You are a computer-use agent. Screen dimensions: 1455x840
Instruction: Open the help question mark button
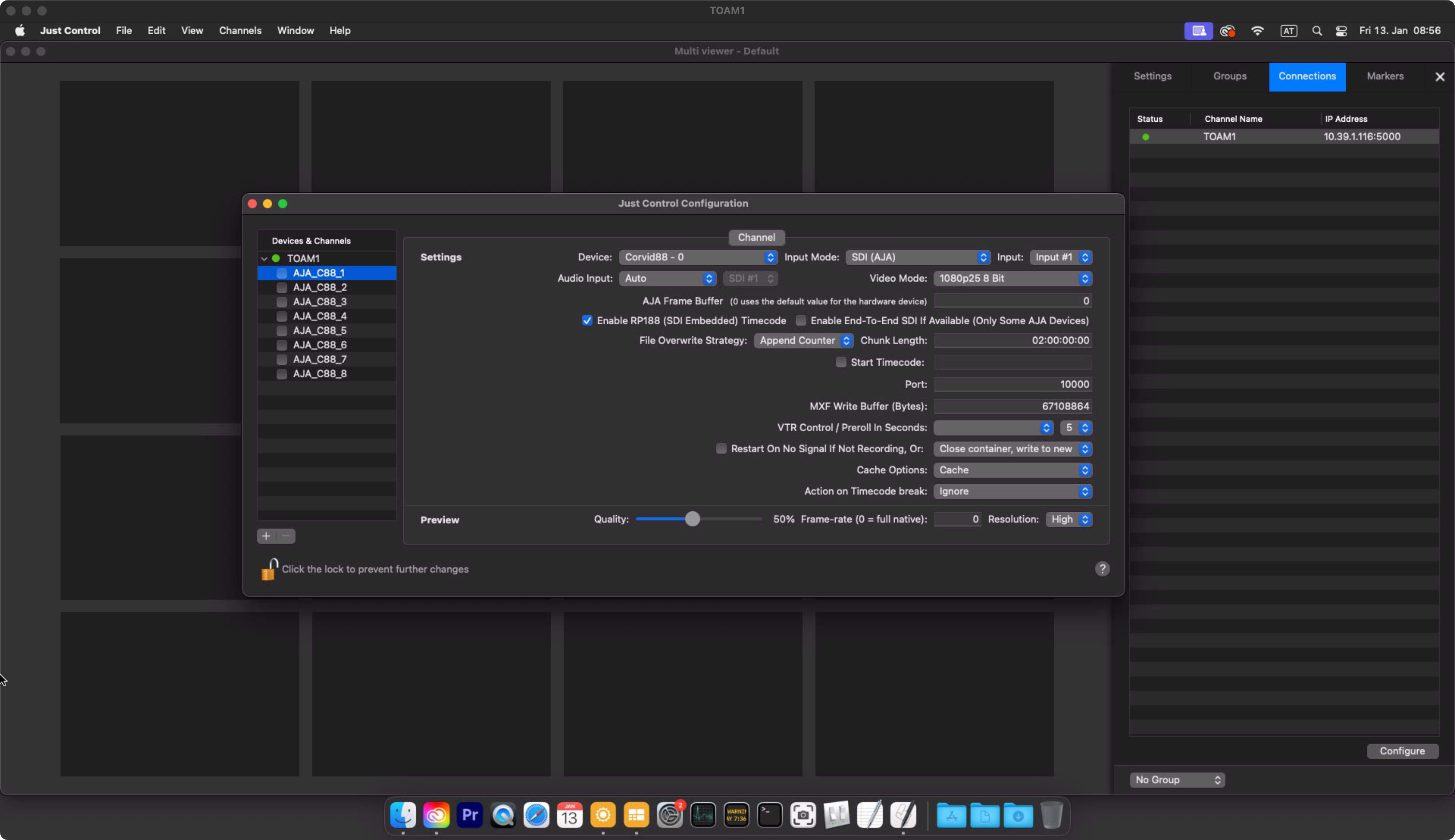(x=1102, y=569)
